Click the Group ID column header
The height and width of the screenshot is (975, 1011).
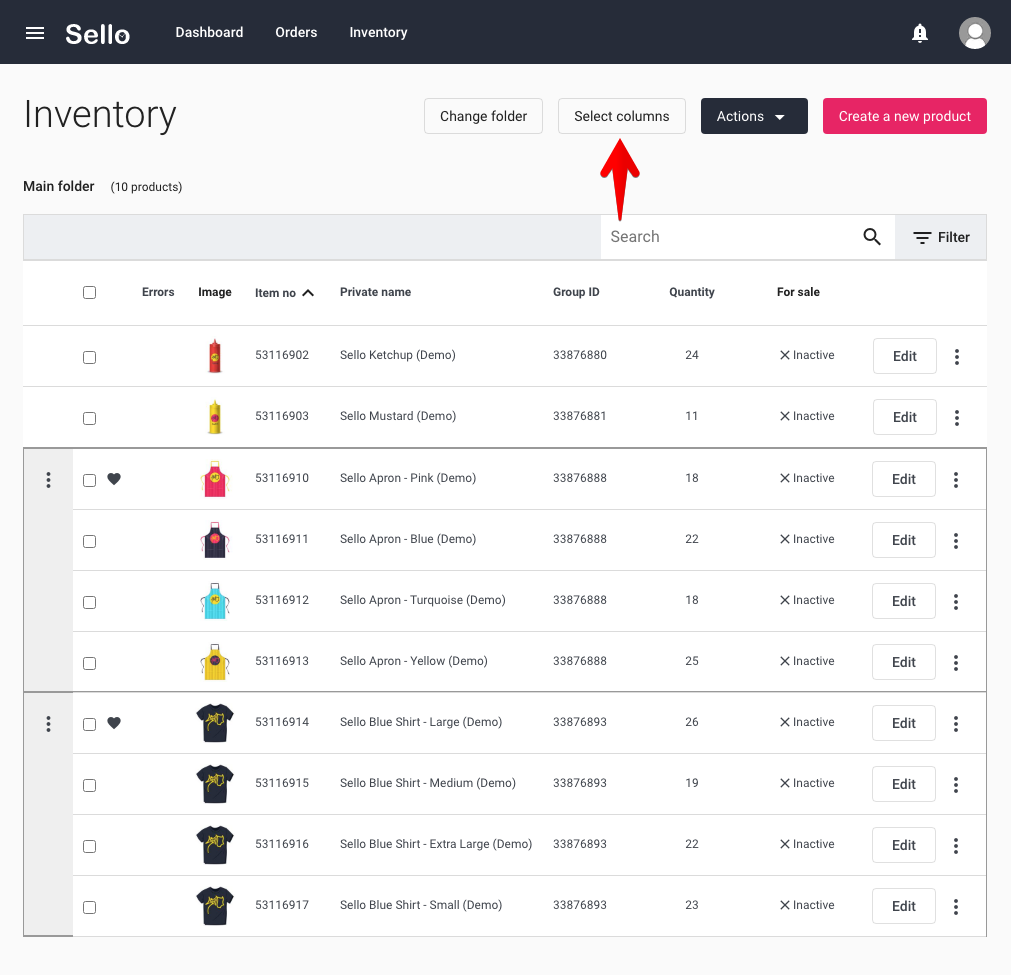(576, 292)
